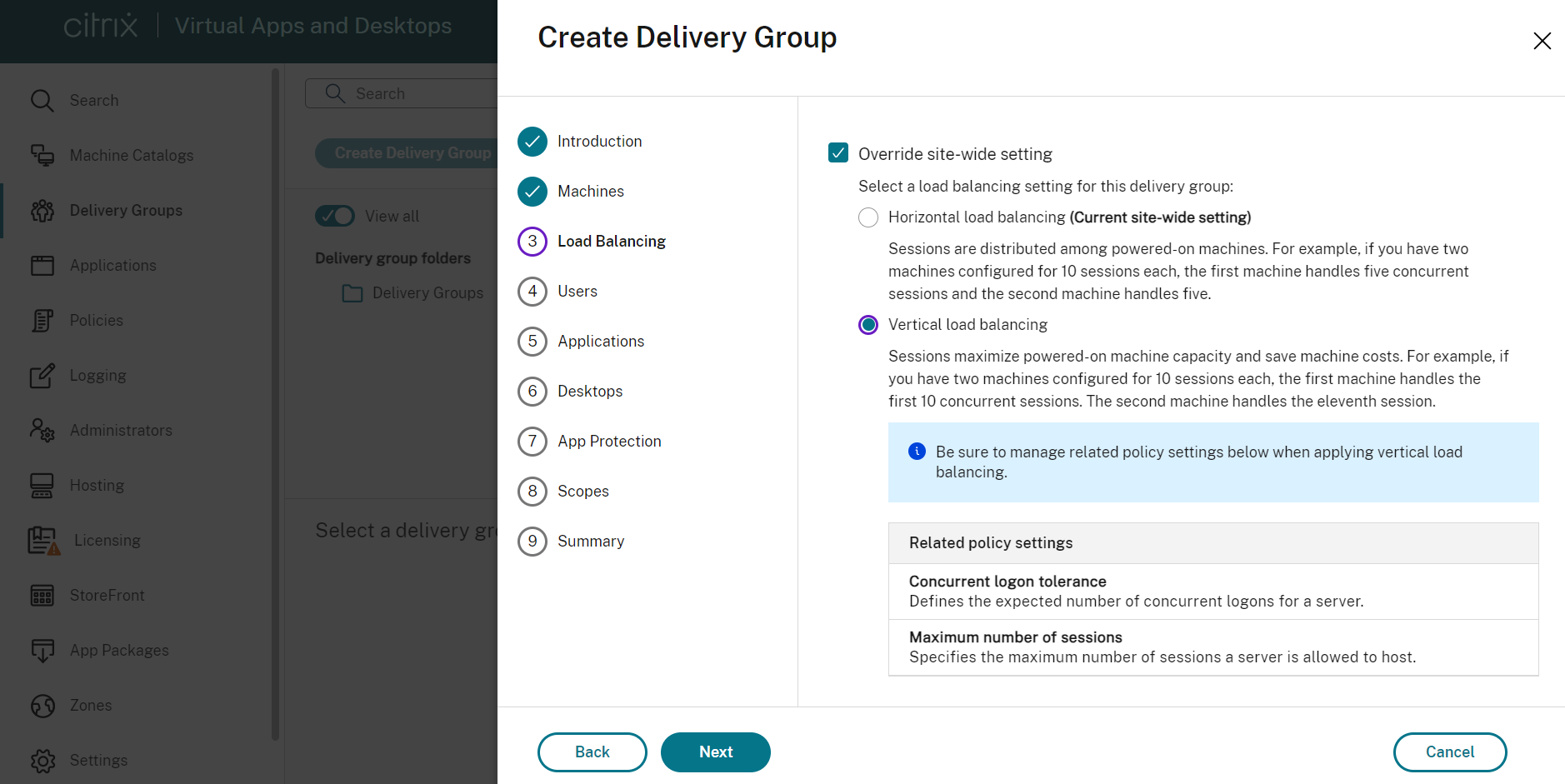
Task: Go to the Summary step
Action: [x=591, y=541]
